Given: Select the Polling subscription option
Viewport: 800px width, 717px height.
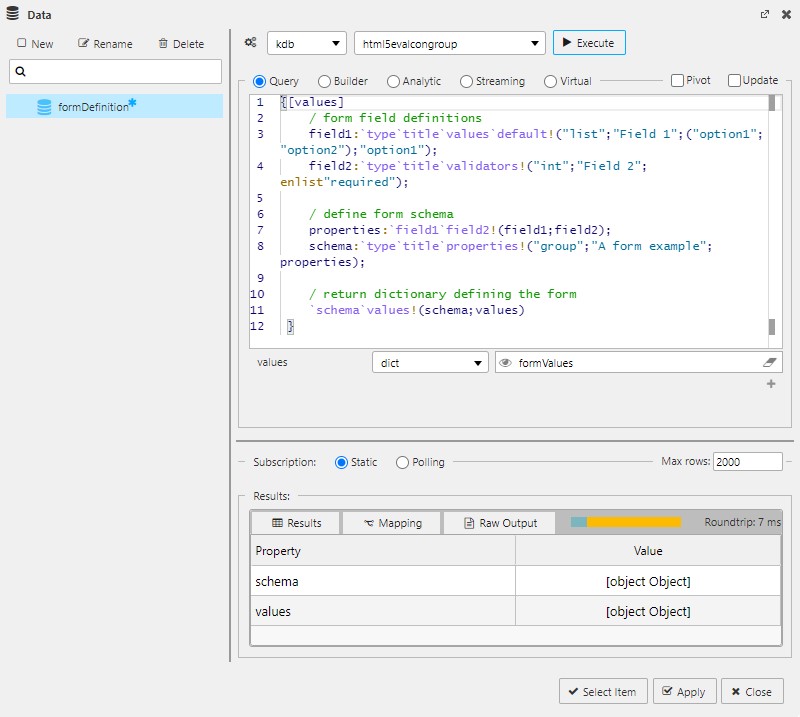Looking at the screenshot, I should [402, 462].
